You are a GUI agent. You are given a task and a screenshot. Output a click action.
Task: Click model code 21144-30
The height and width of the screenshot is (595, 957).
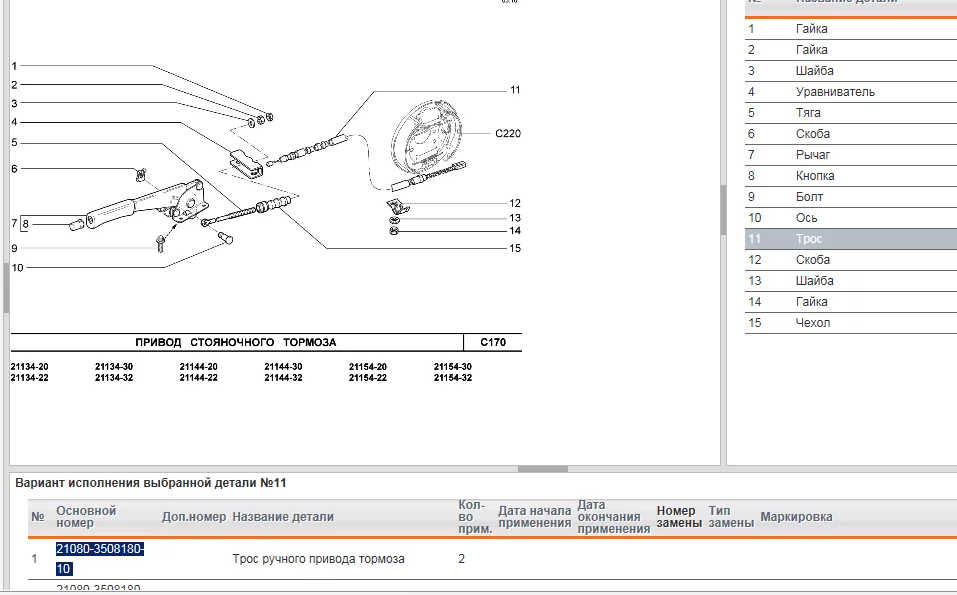[283, 367]
